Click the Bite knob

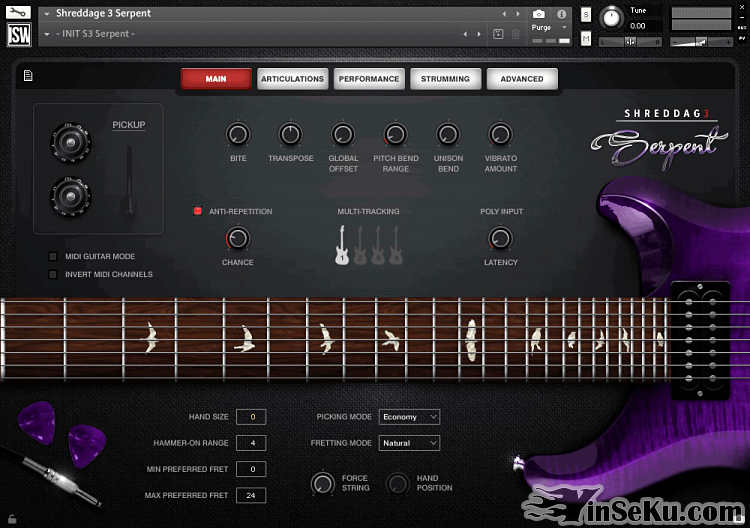238,134
